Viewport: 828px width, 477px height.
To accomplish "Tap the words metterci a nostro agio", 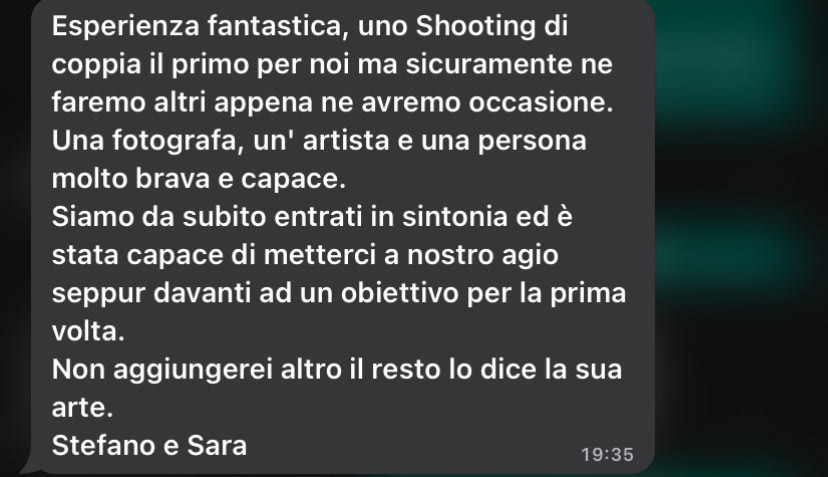I will (x=411, y=255).
